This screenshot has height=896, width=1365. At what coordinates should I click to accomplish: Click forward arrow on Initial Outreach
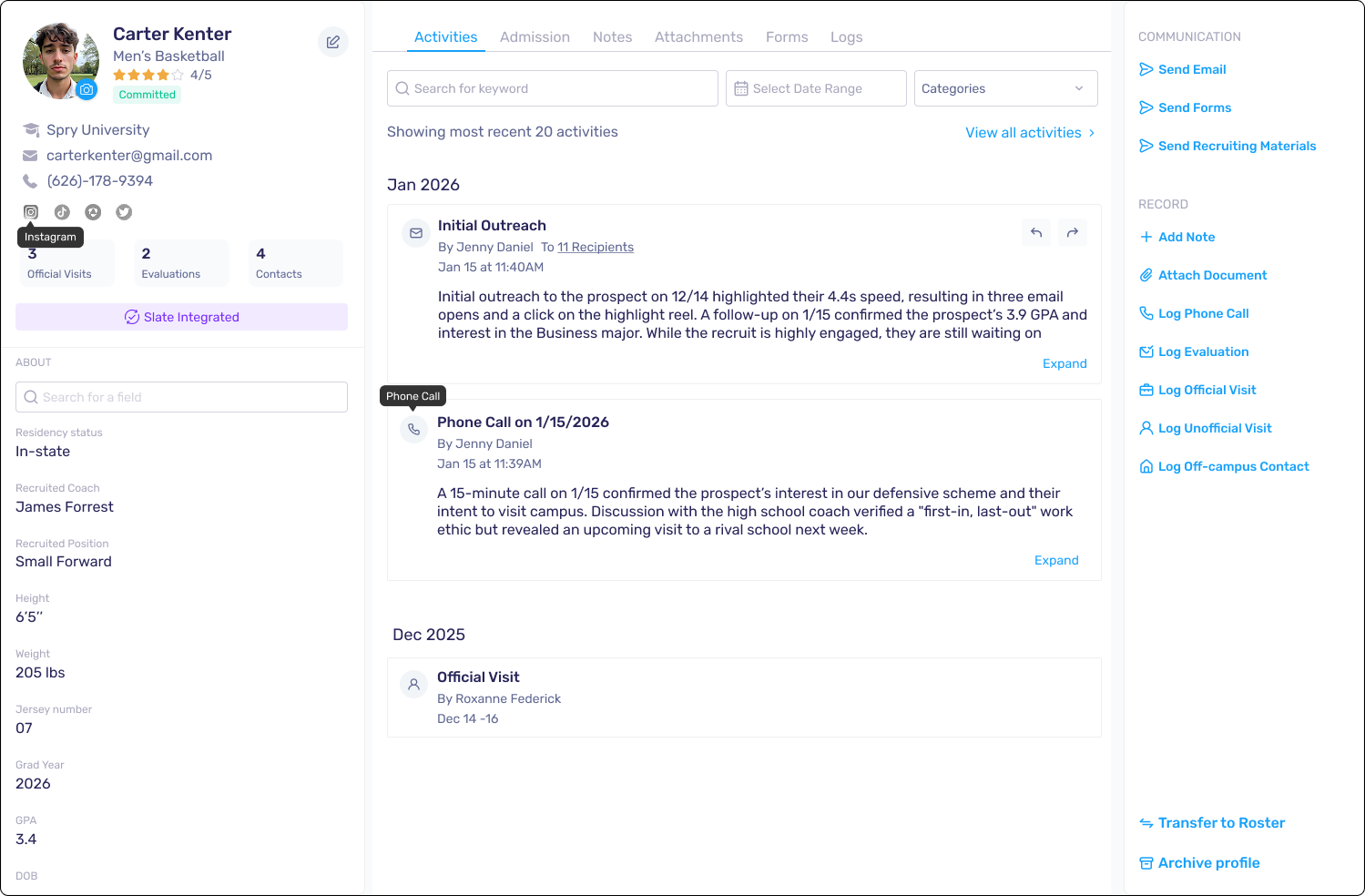tap(1073, 232)
